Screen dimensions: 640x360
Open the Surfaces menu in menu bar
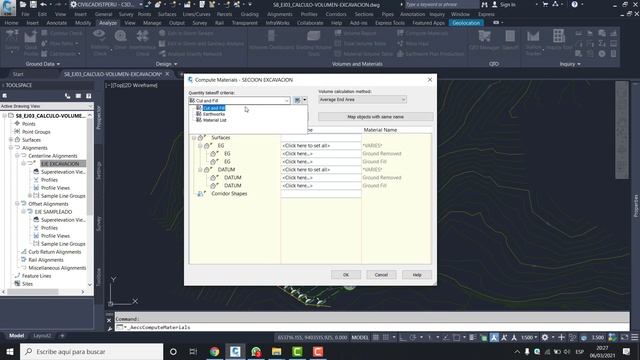tap(167, 14)
